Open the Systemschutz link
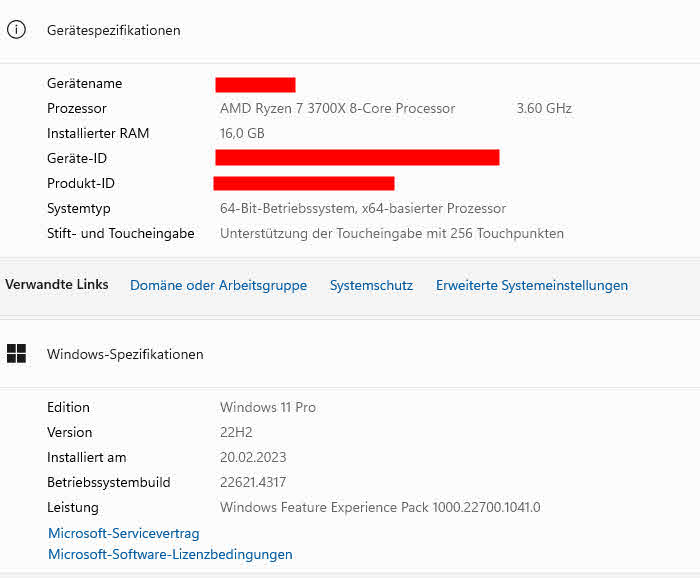 [371, 285]
